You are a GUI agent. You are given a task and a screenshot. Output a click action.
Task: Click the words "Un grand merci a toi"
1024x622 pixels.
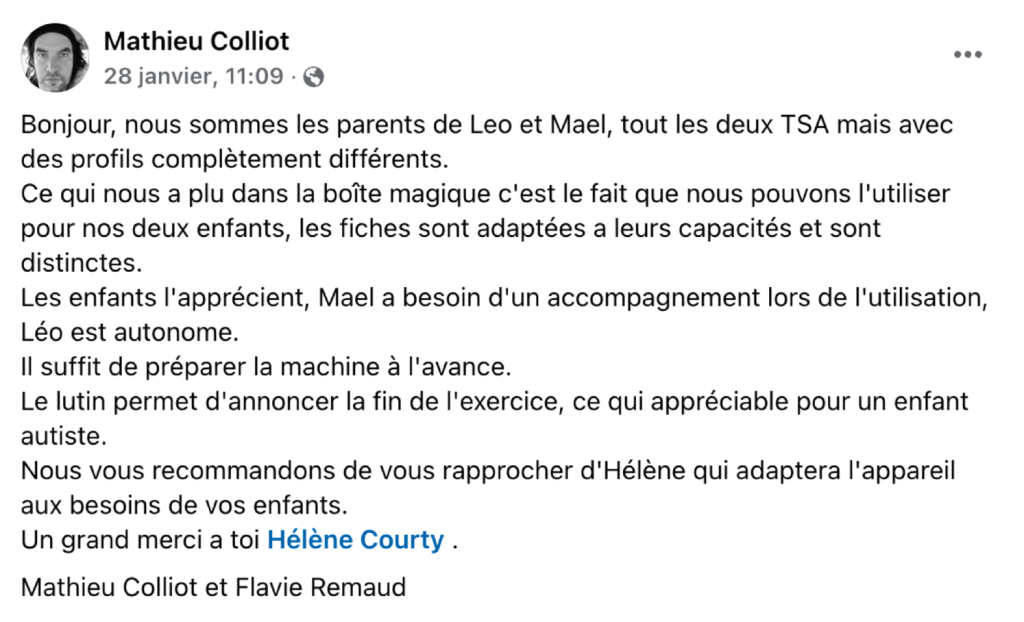tap(140, 540)
